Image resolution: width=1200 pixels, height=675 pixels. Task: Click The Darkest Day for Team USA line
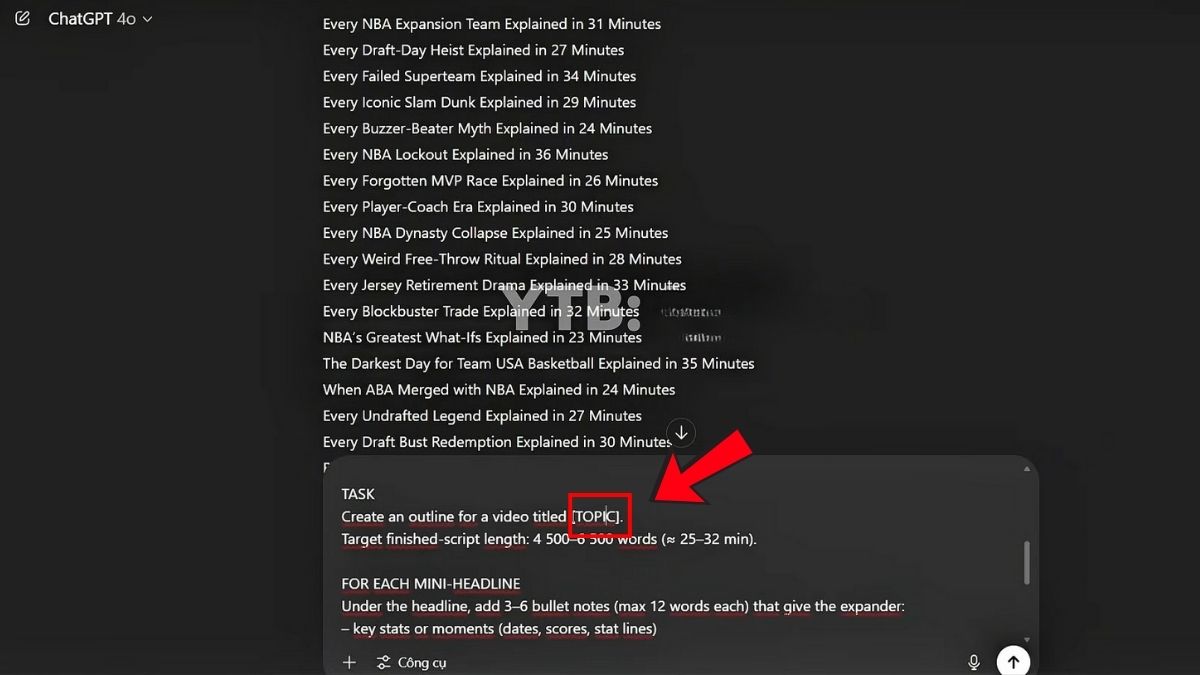tap(539, 363)
